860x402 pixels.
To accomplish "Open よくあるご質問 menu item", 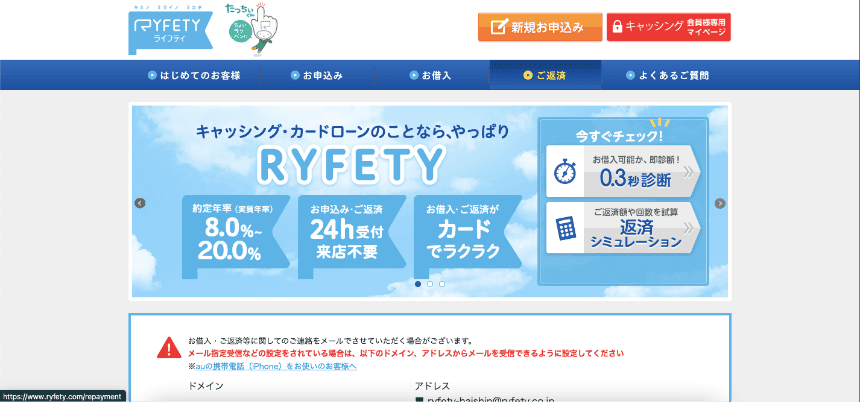I will 667,76.
